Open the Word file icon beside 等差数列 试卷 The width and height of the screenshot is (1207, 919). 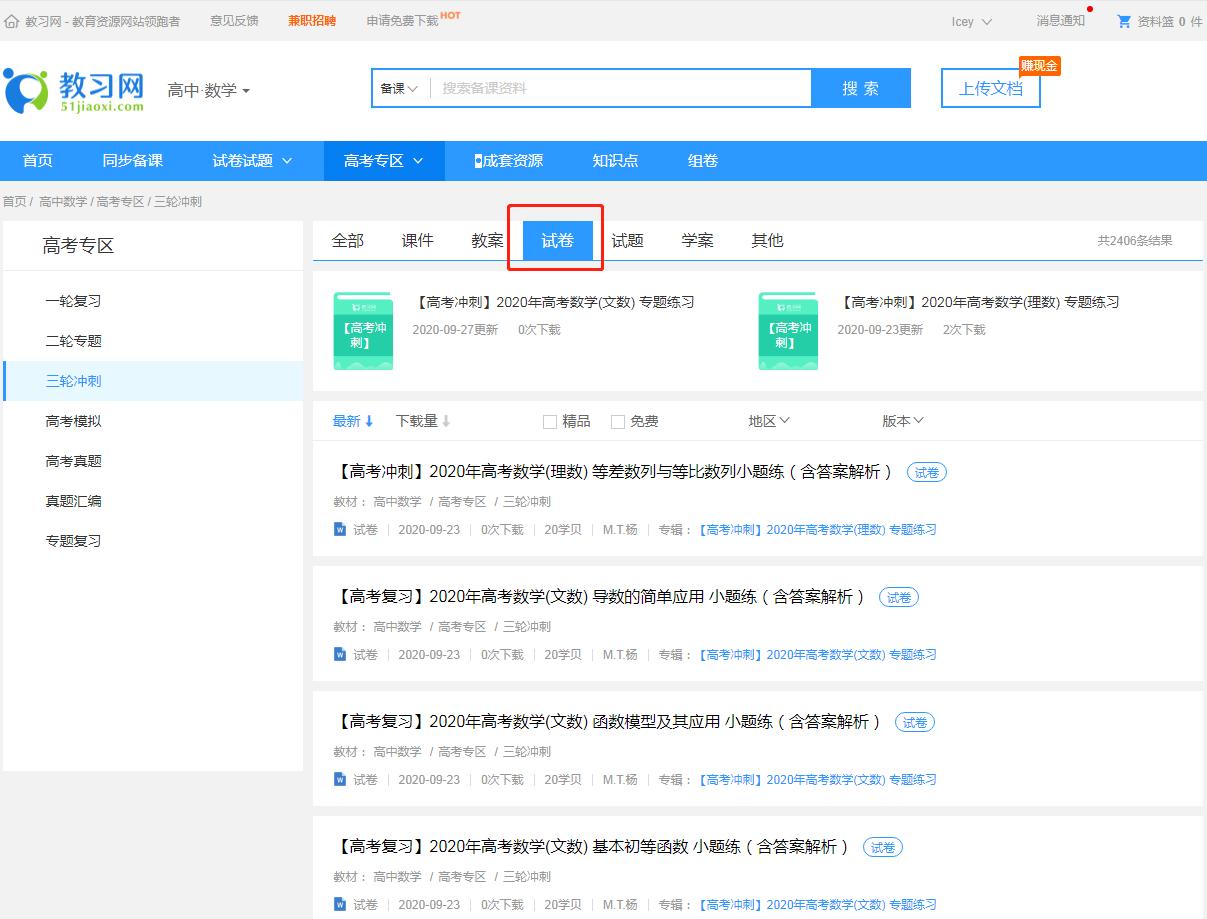pyautogui.click(x=340, y=529)
